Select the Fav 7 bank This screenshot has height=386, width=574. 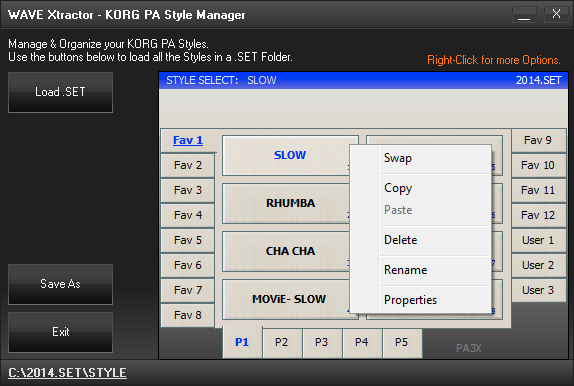(x=188, y=290)
